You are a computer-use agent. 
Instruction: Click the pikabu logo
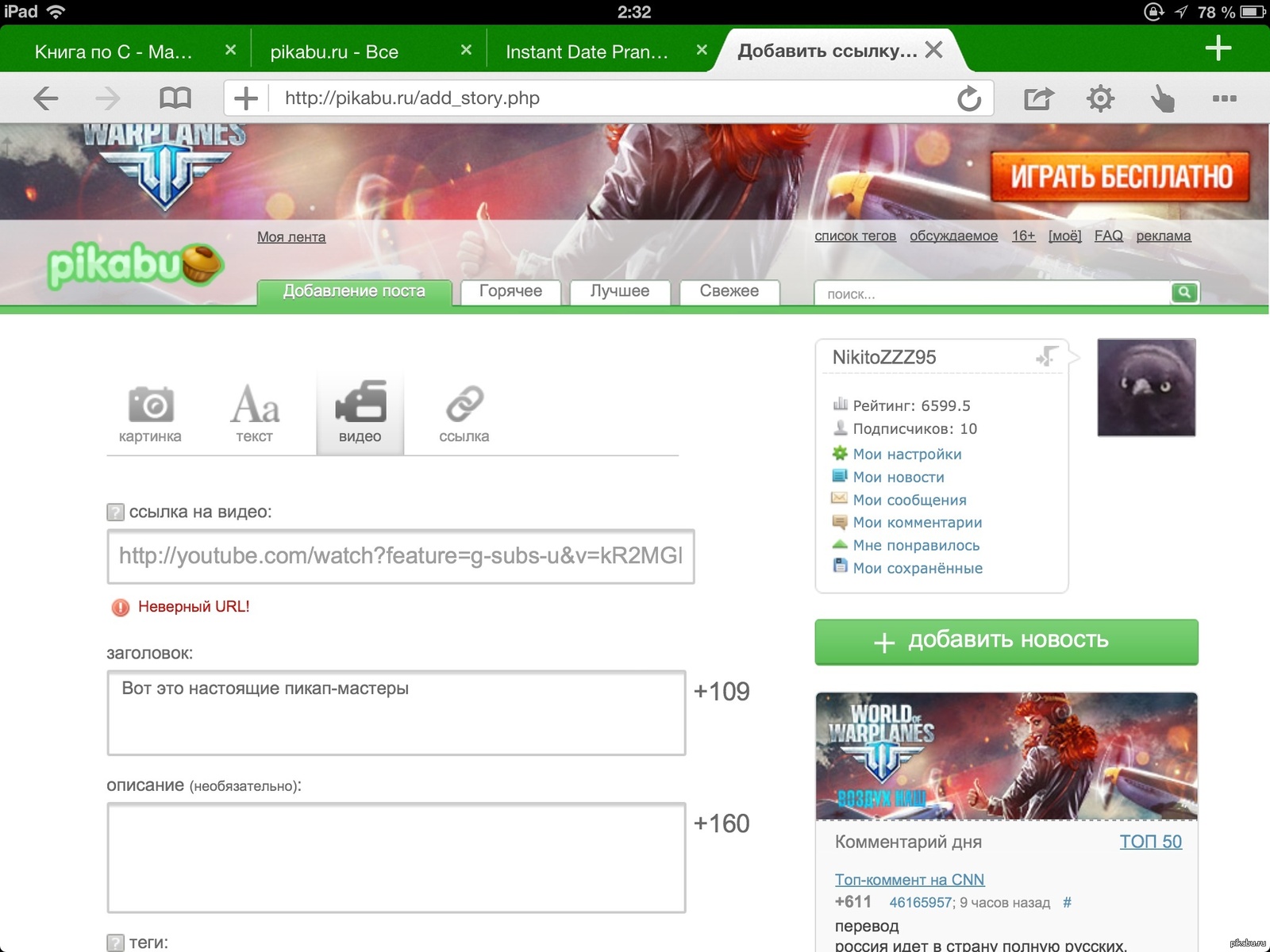point(136,265)
